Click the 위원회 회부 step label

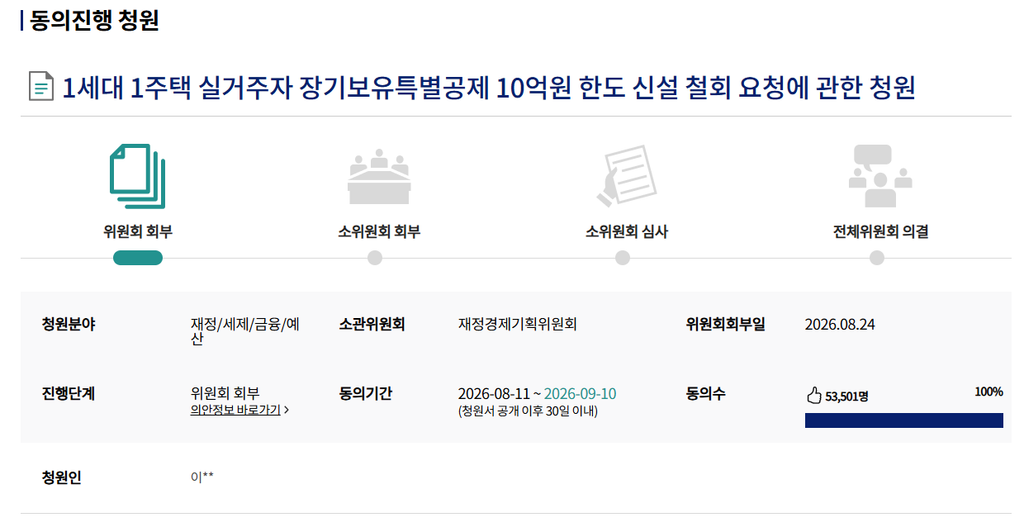138,231
